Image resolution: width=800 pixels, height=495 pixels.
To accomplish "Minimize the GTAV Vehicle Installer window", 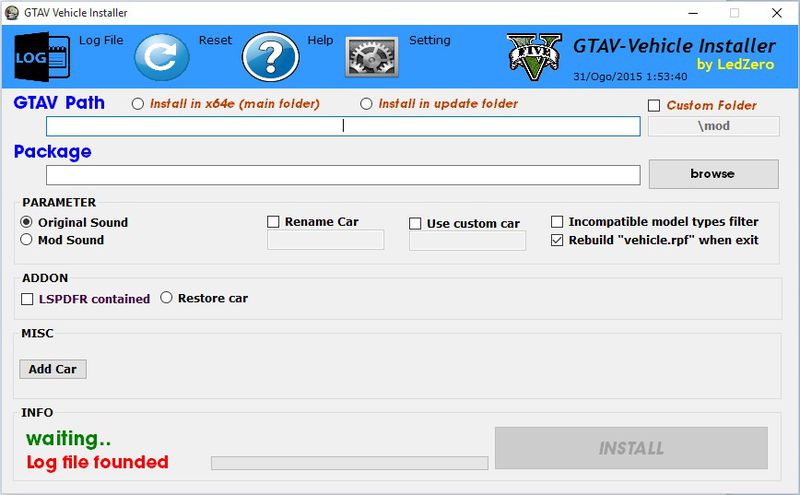I will (x=693, y=13).
